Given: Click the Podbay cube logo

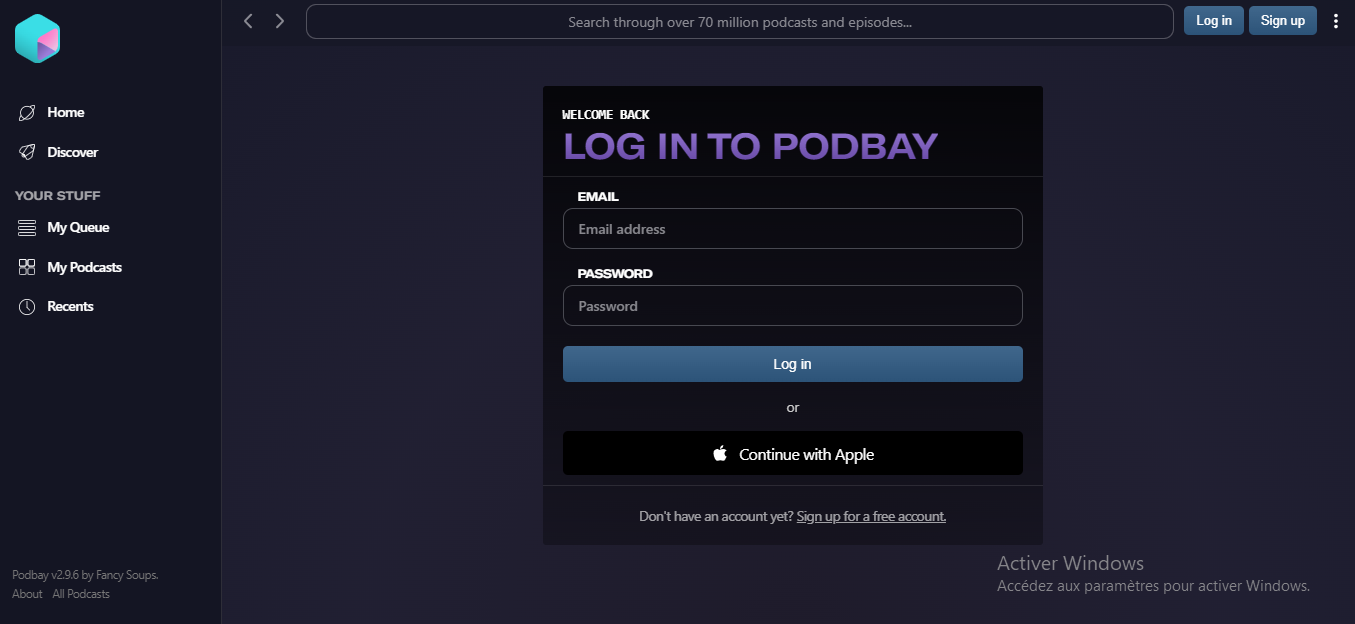Looking at the screenshot, I should pos(38,39).
